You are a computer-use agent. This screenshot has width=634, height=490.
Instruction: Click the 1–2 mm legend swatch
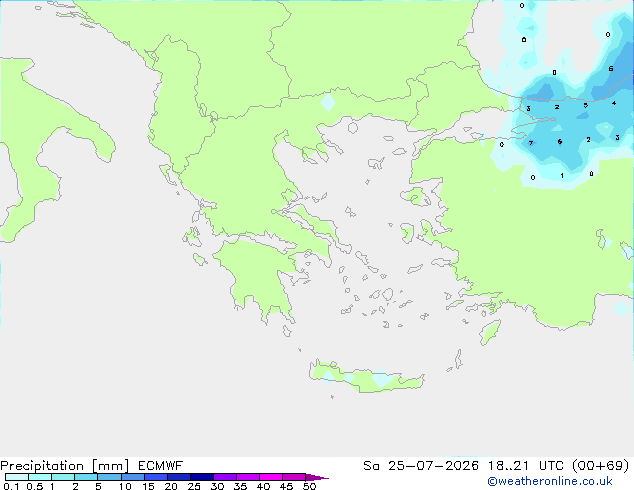pos(63,477)
